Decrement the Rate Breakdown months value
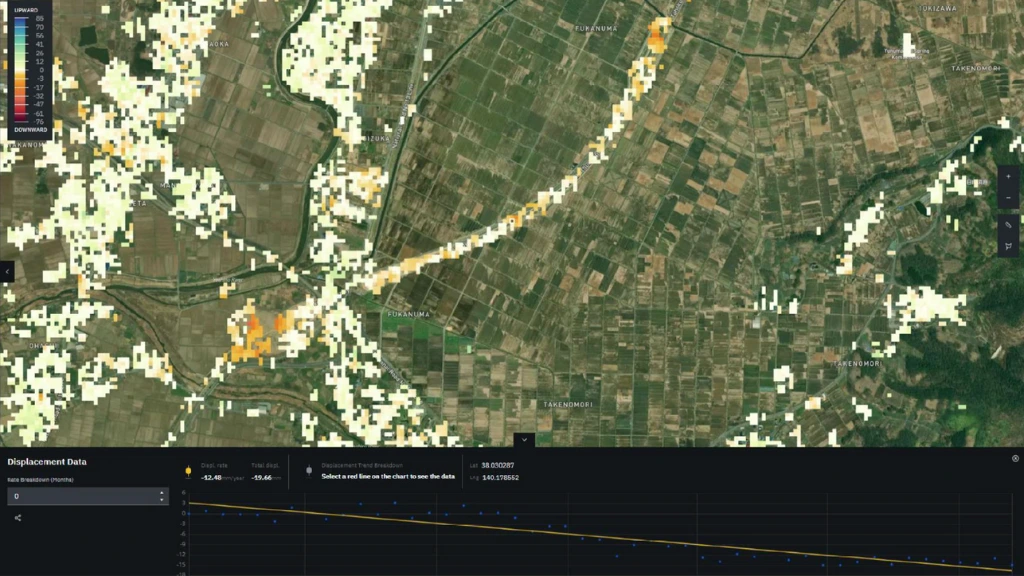Screen dimensions: 1024x576 [162, 499]
